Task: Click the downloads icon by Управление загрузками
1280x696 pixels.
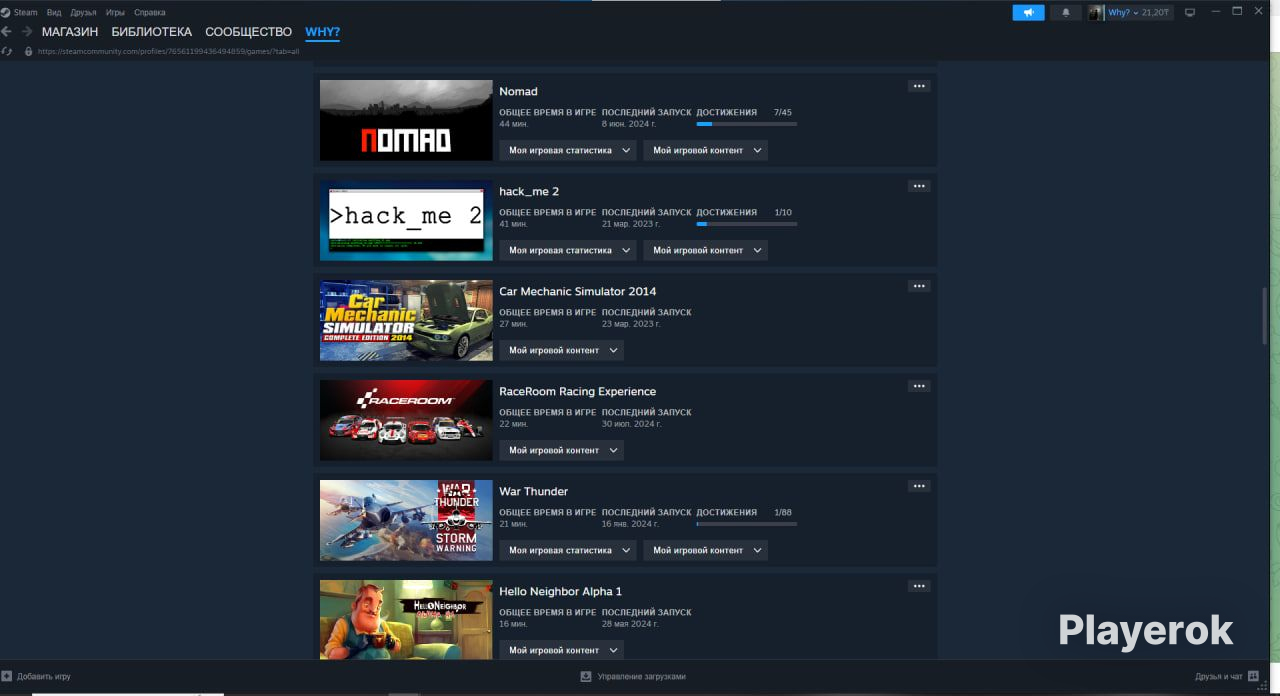Action: (586, 676)
